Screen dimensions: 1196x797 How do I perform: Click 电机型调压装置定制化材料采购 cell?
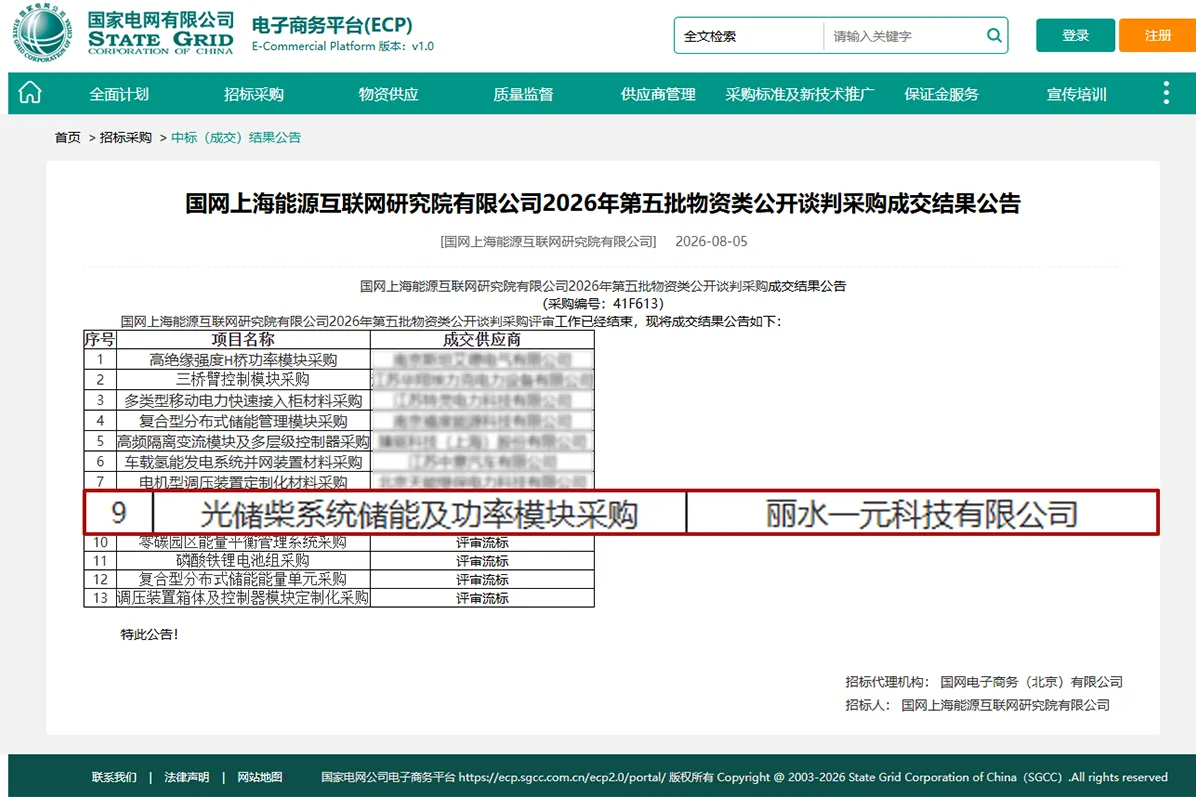[x=243, y=481]
